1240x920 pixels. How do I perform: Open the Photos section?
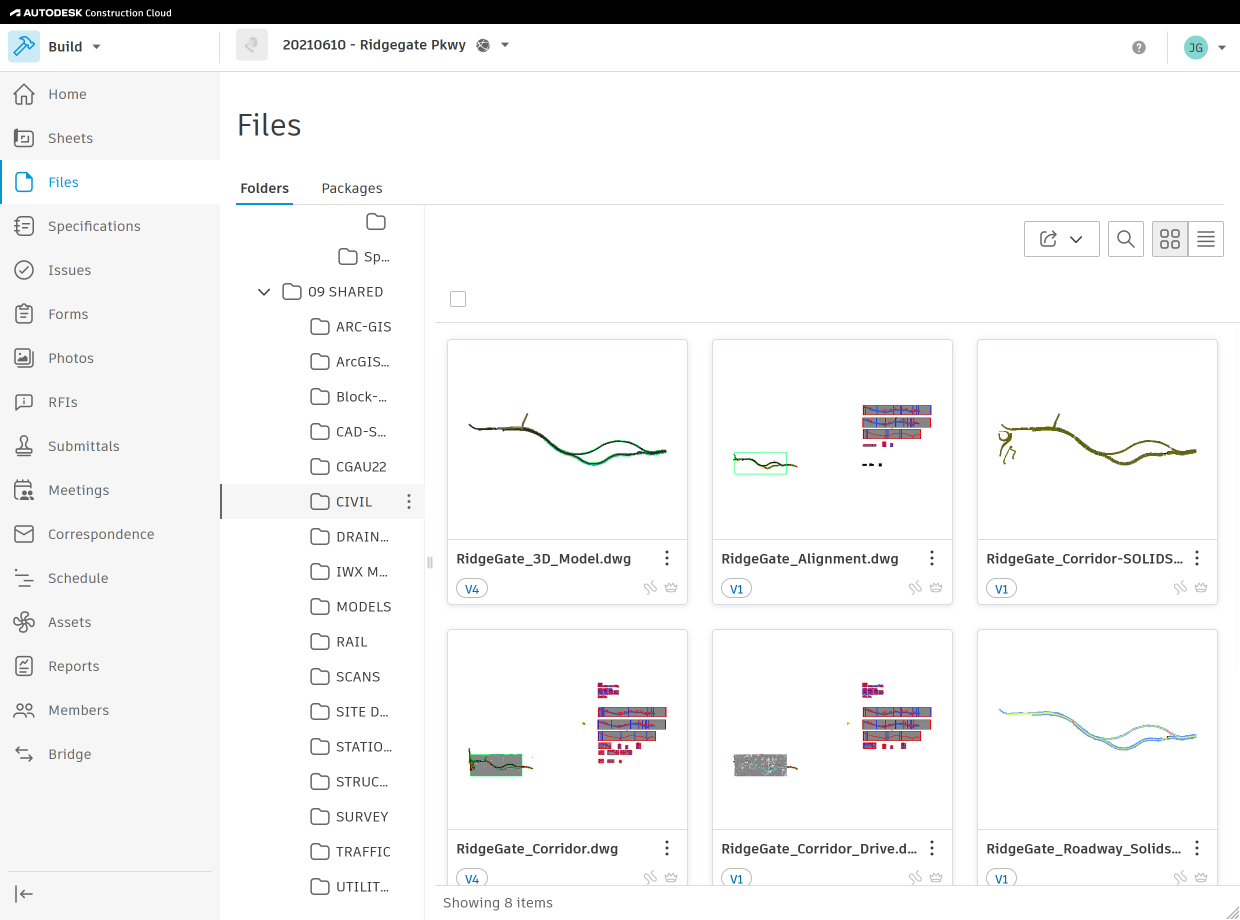110,358
